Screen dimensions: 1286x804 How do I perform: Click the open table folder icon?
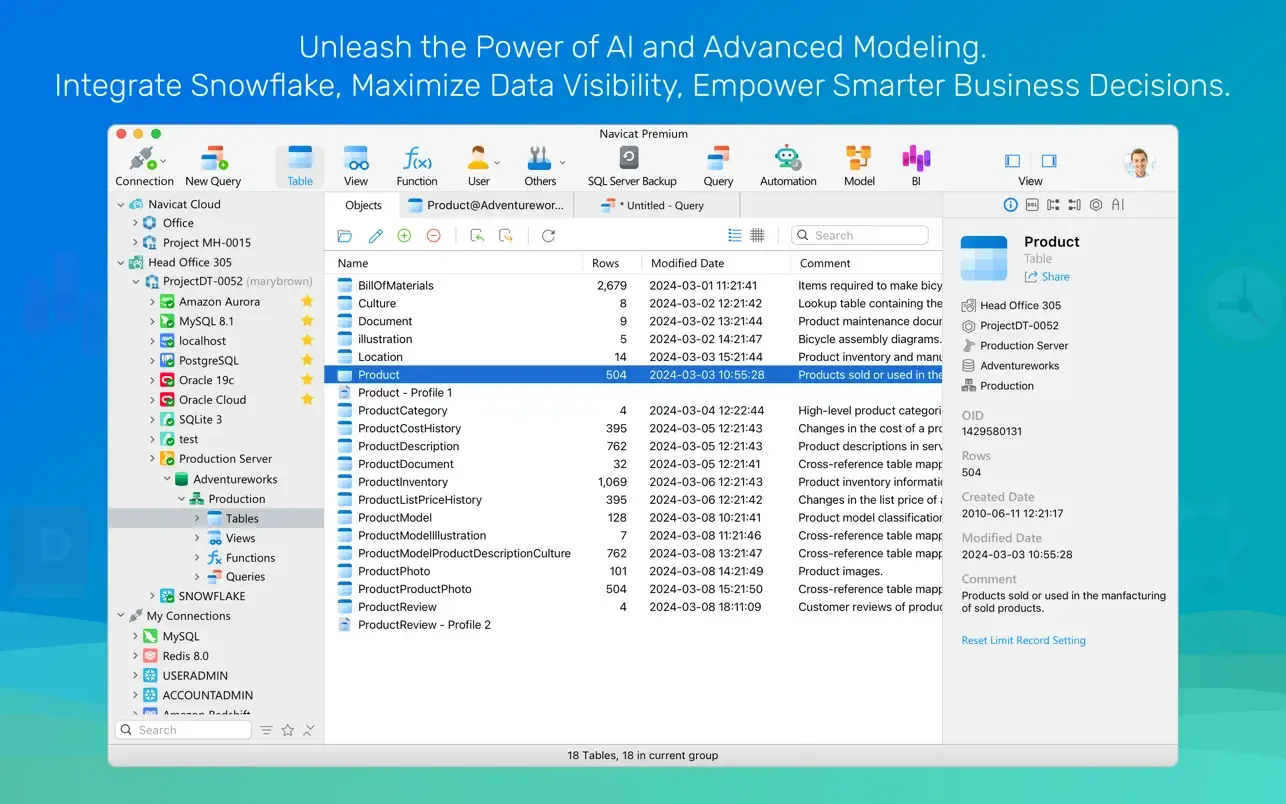[345, 236]
